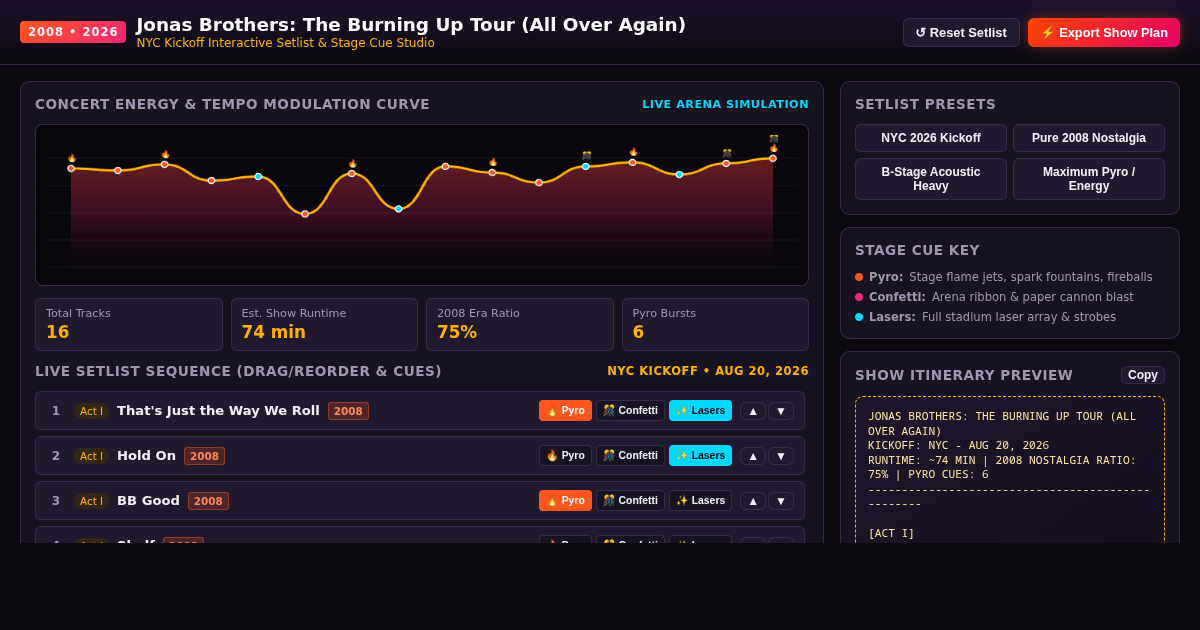Move Hold On up one slot
The image size is (1200, 630).
(x=753, y=456)
